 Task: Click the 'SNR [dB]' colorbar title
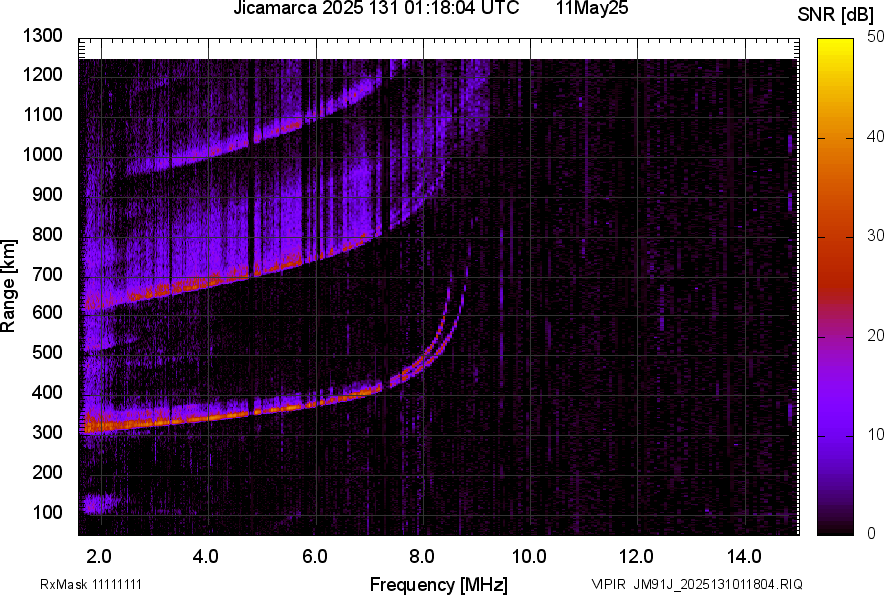click(836, 15)
